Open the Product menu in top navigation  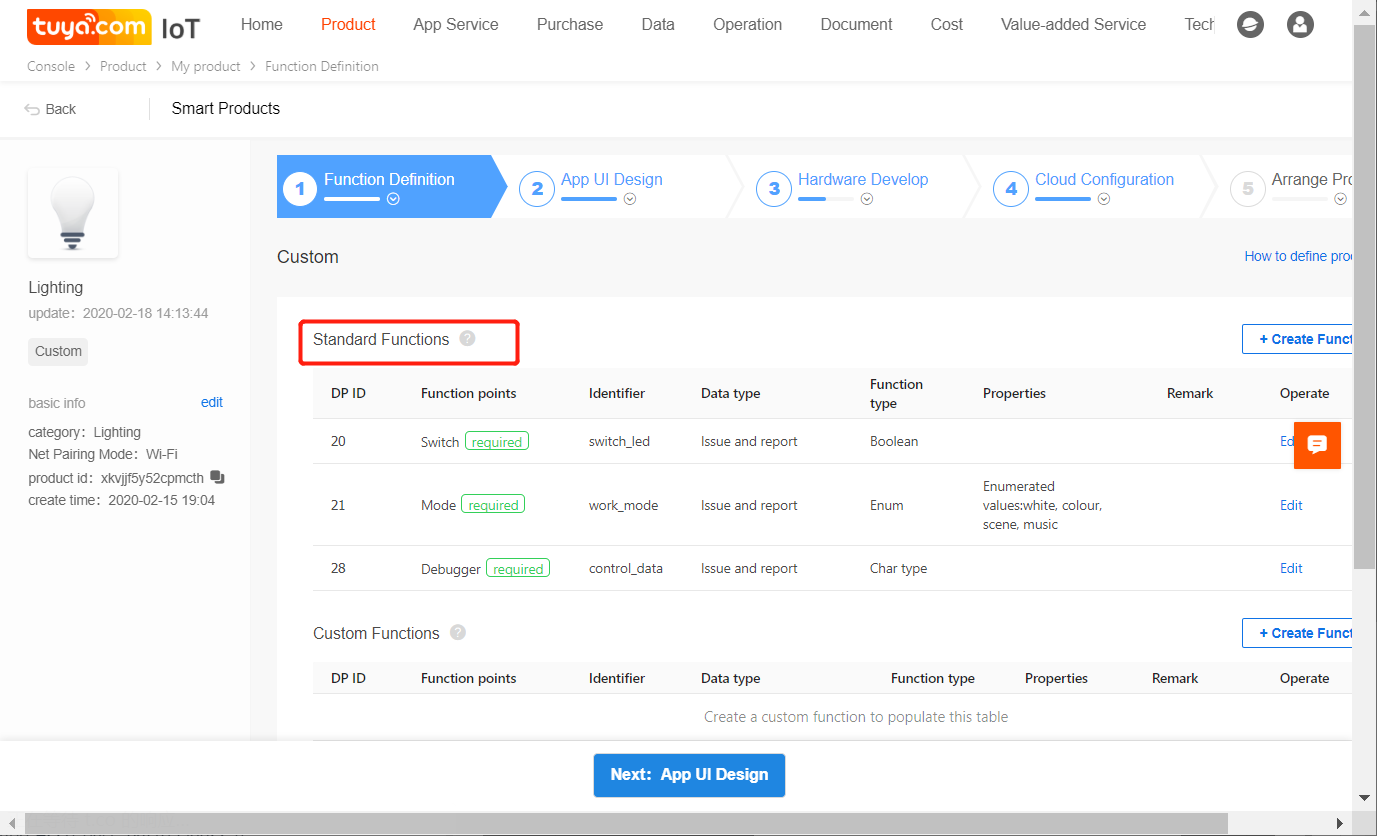[x=348, y=25]
